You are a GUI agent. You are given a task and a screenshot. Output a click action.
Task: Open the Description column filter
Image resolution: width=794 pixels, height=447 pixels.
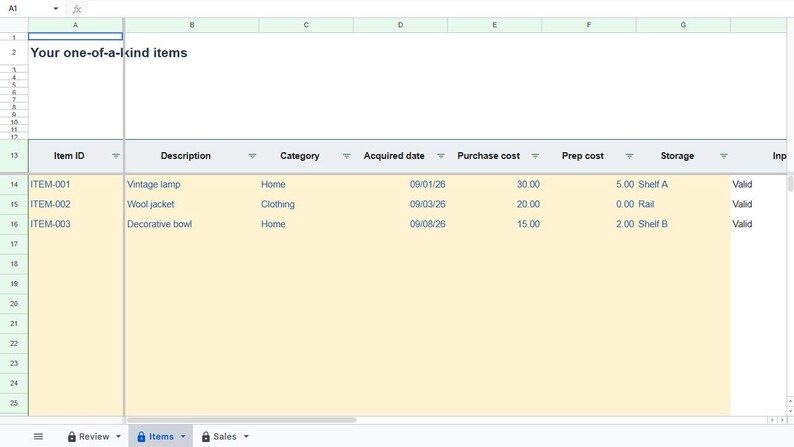(252, 156)
